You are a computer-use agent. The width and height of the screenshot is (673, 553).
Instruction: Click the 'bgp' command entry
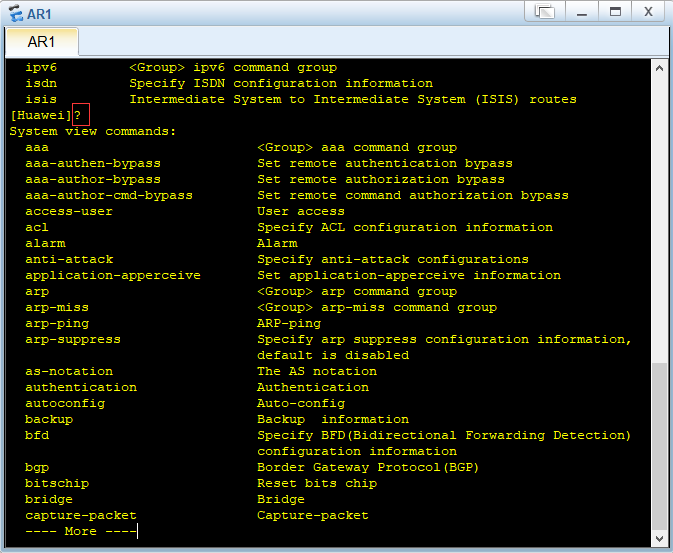coord(37,468)
